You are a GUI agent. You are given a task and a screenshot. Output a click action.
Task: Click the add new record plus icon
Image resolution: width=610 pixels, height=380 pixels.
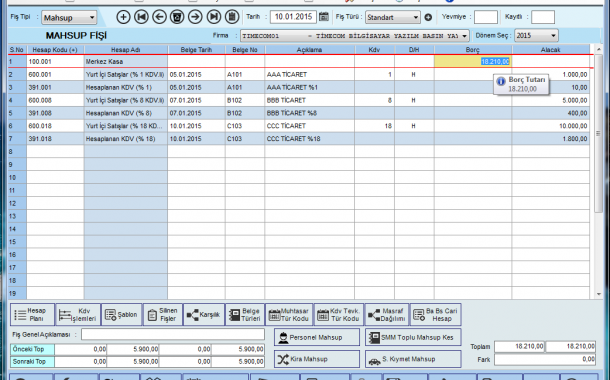[x=123, y=17]
